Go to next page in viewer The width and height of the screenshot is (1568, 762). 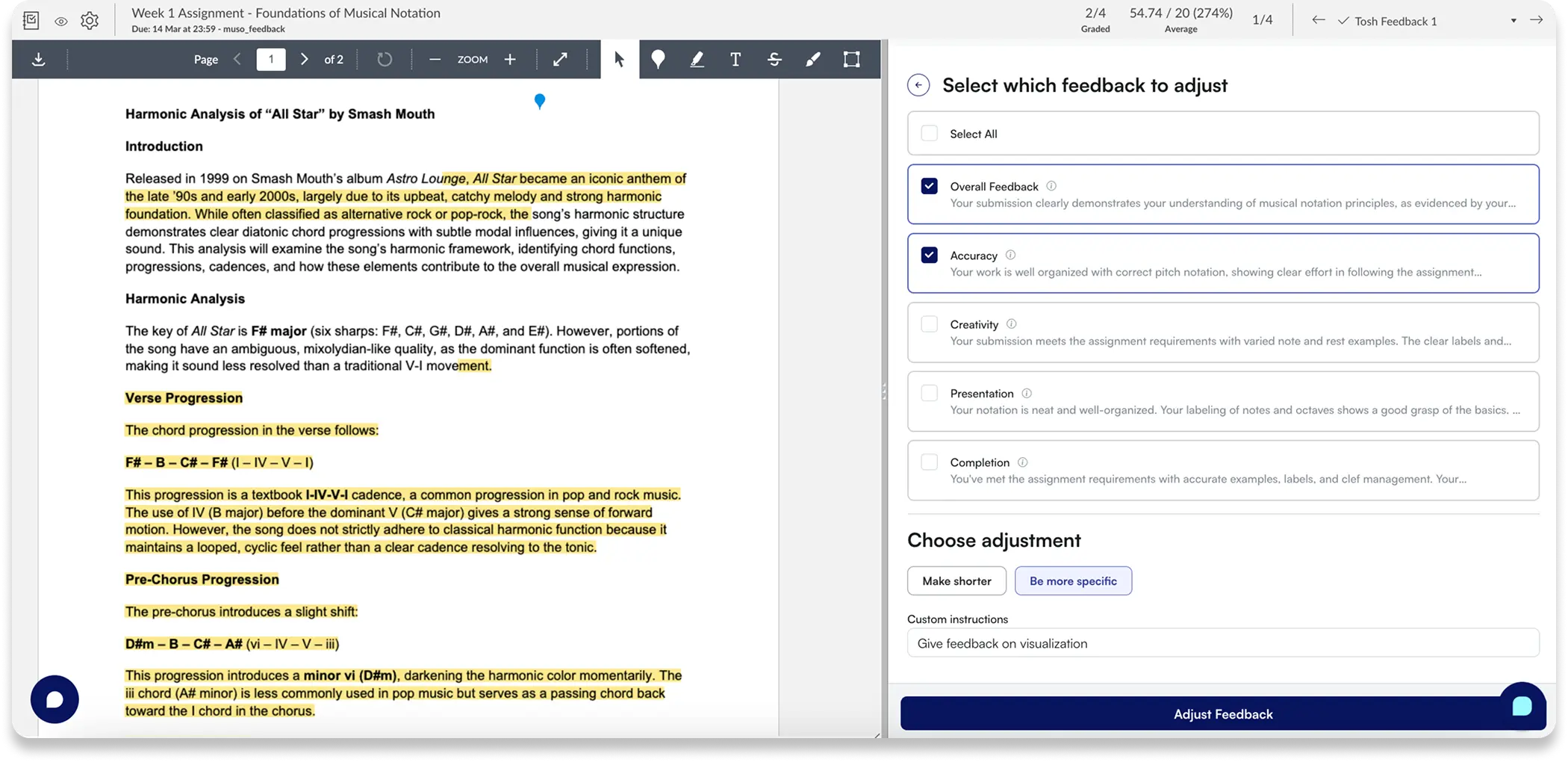pyautogui.click(x=304, y=59)
